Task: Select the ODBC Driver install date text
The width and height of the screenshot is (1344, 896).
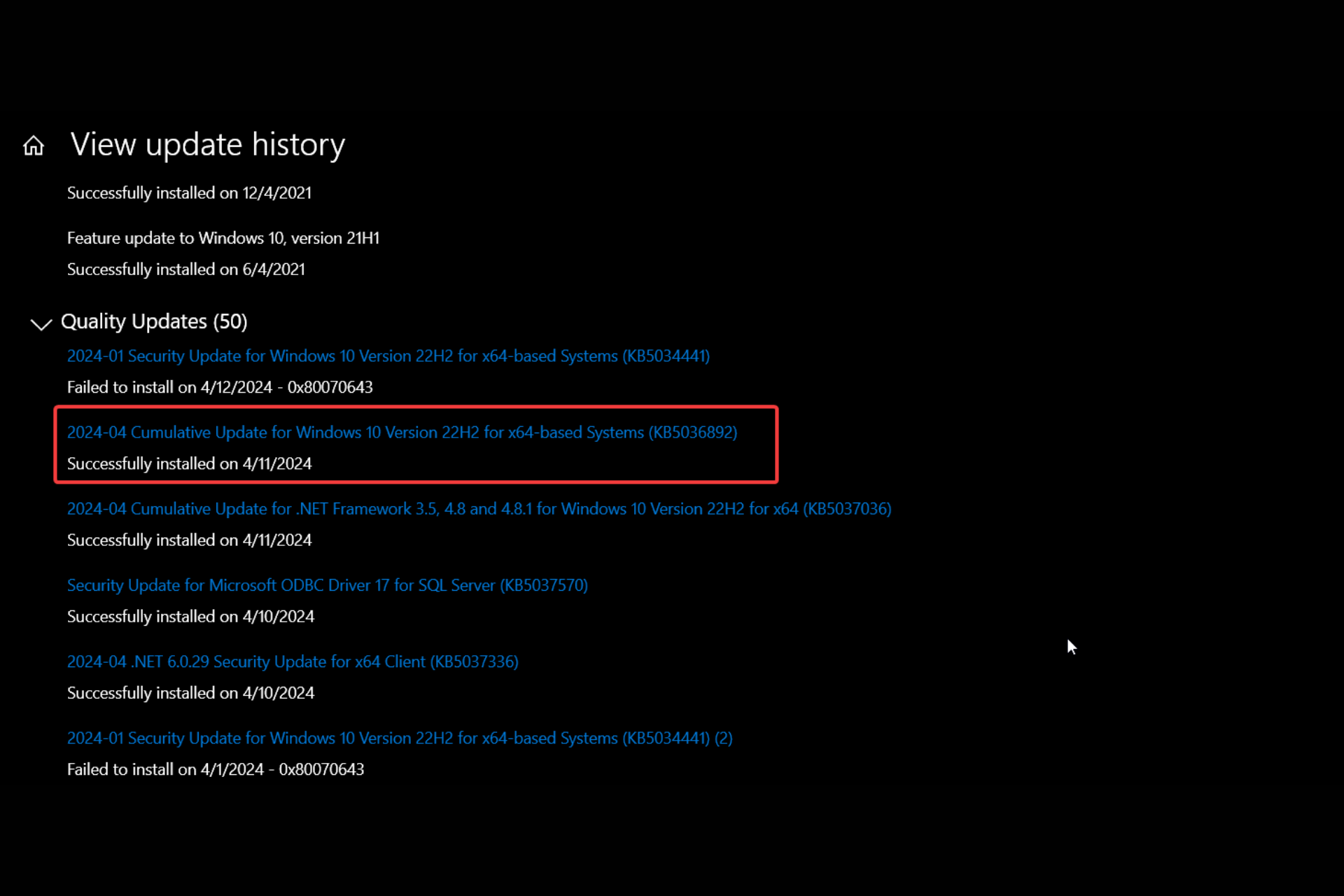Action: pyautogui.click(x=190, y=616)
